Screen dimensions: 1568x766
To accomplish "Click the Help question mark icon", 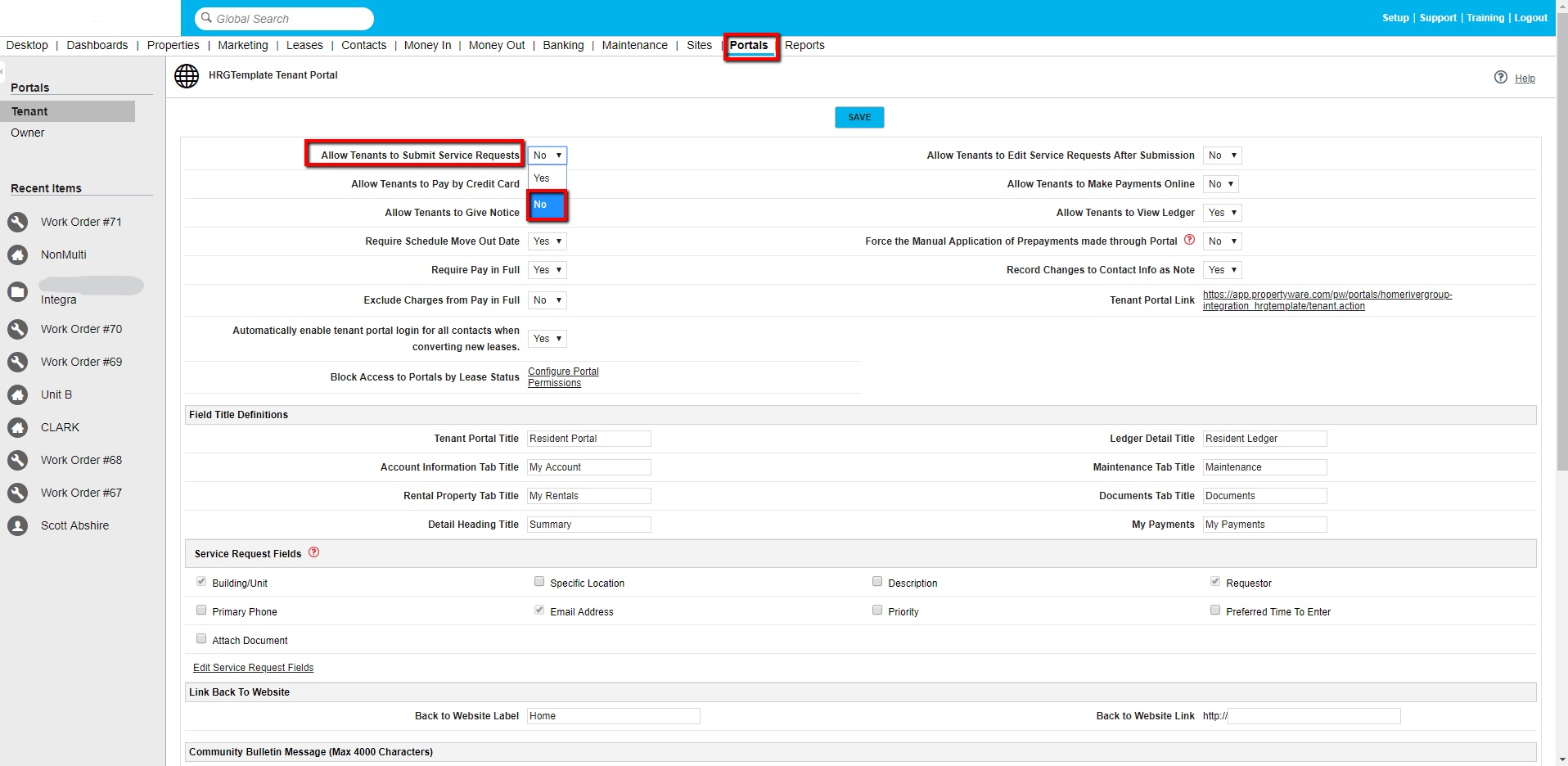I will (x=1500, y=78).
